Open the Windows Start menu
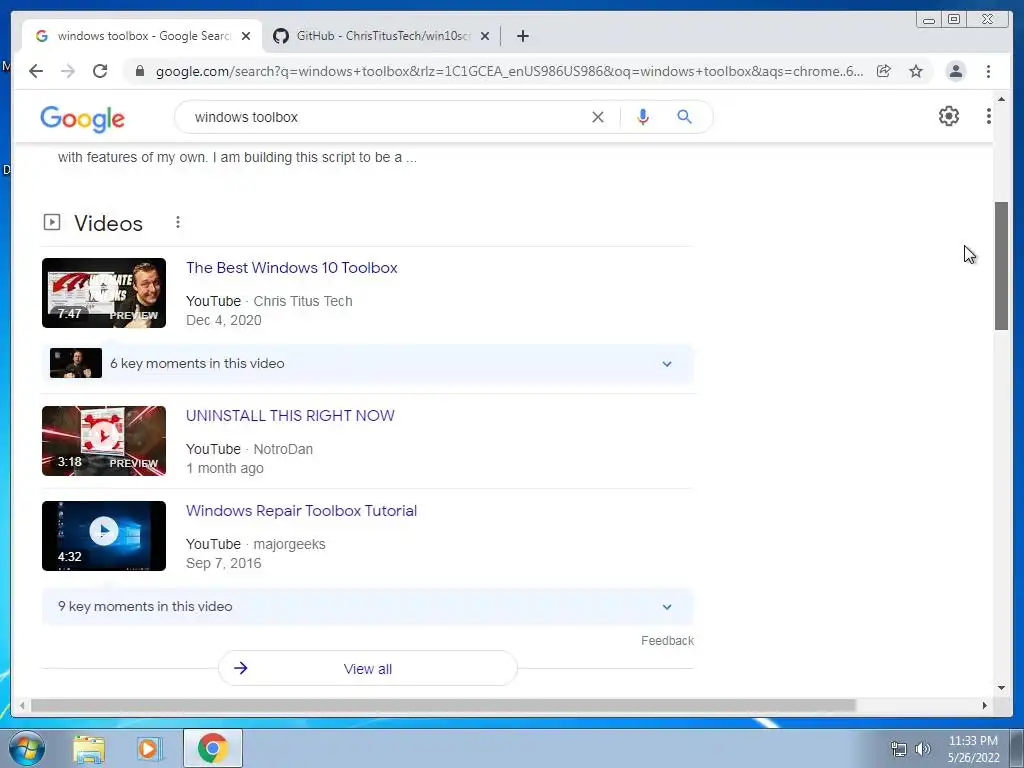1024x768 pixels. (27, 748)
